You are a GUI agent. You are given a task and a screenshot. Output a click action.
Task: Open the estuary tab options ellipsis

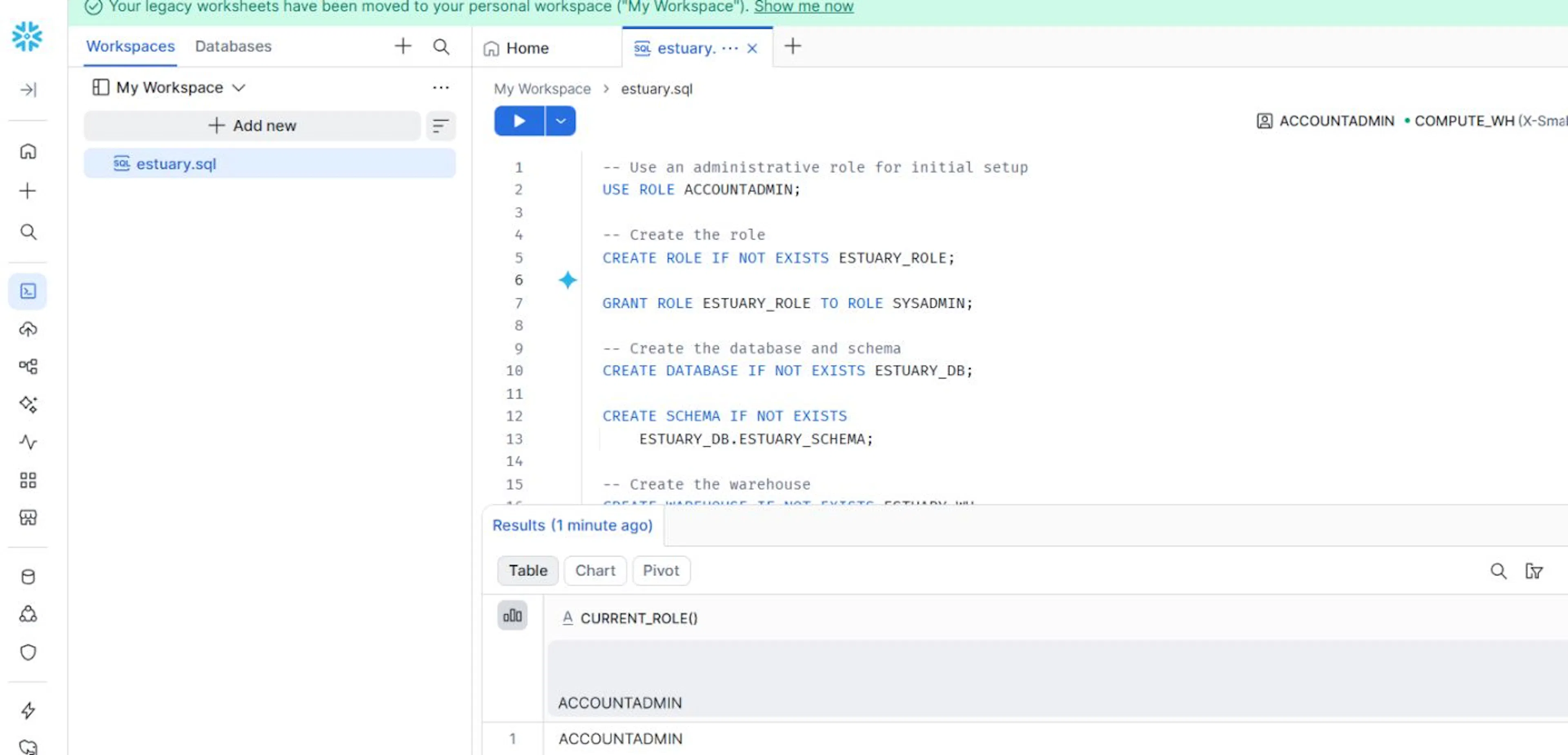729,48
